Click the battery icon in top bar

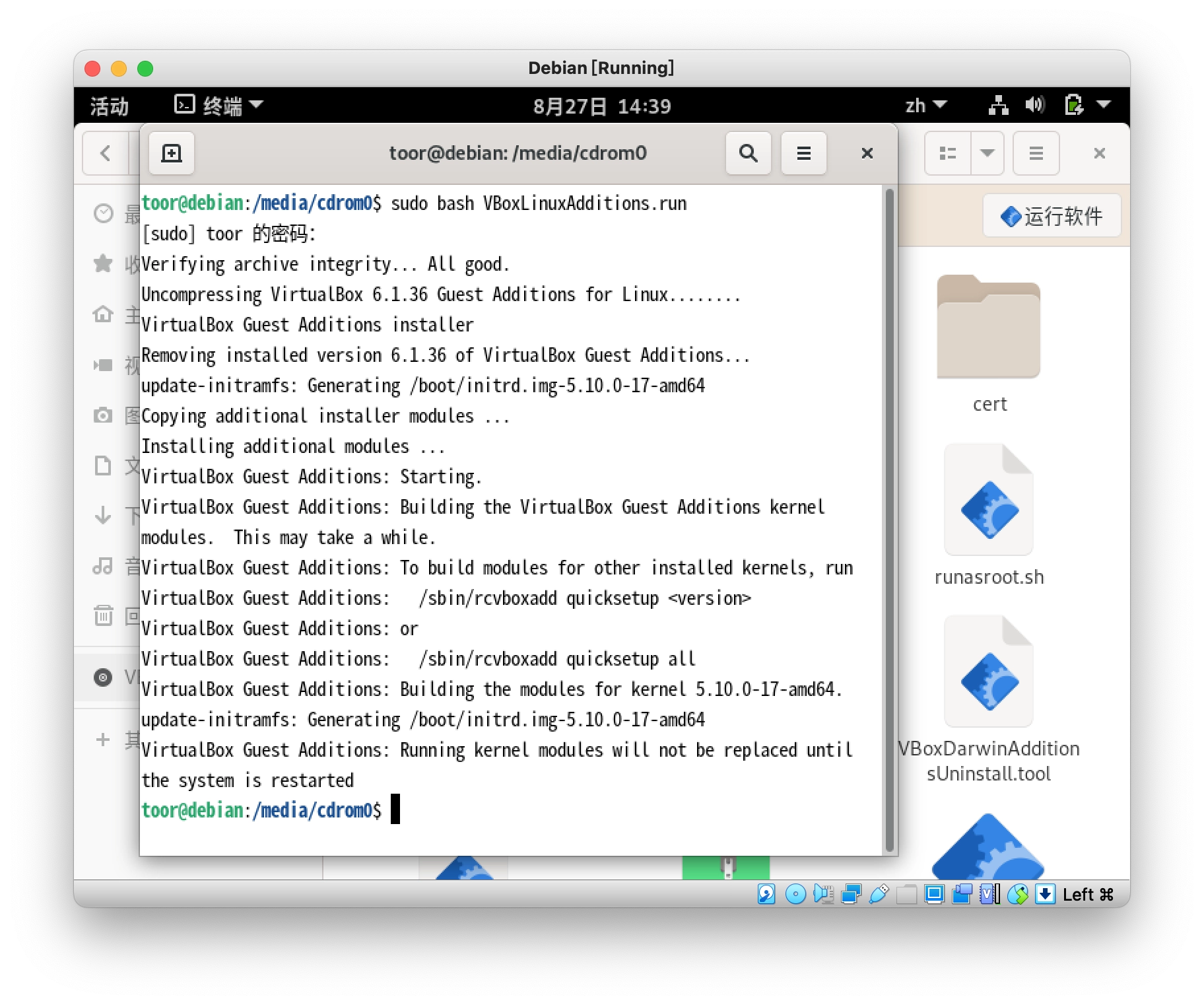click(x=1074, y=105)
